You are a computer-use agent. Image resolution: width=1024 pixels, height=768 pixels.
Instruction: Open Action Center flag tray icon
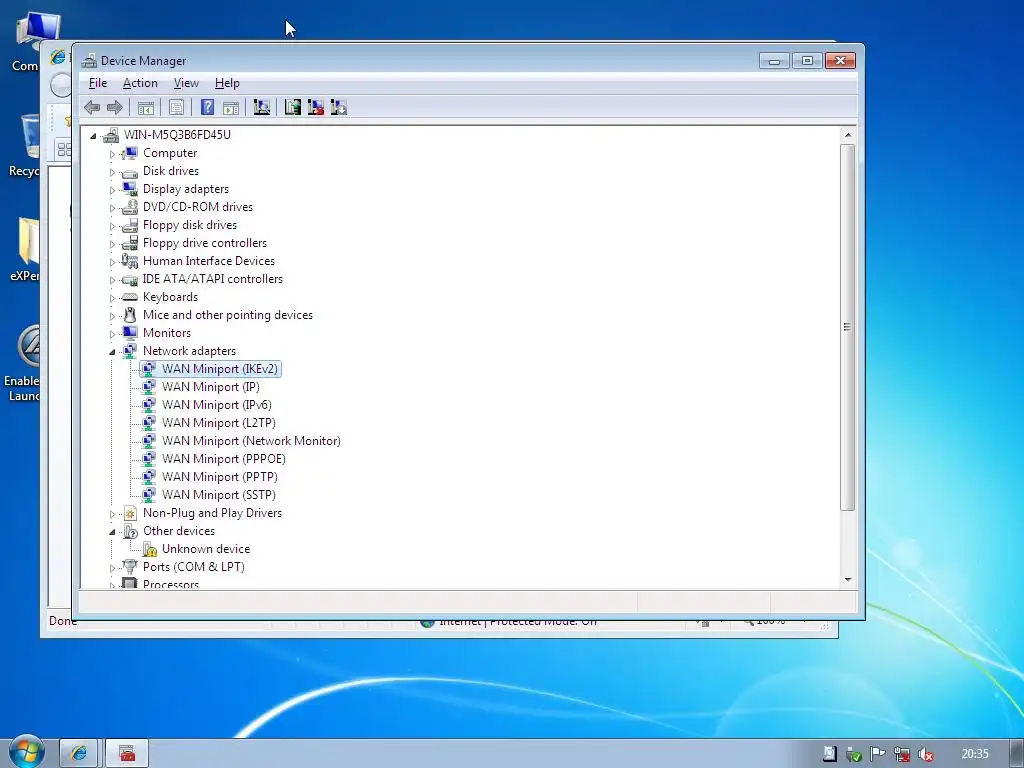tap(878, 754)
